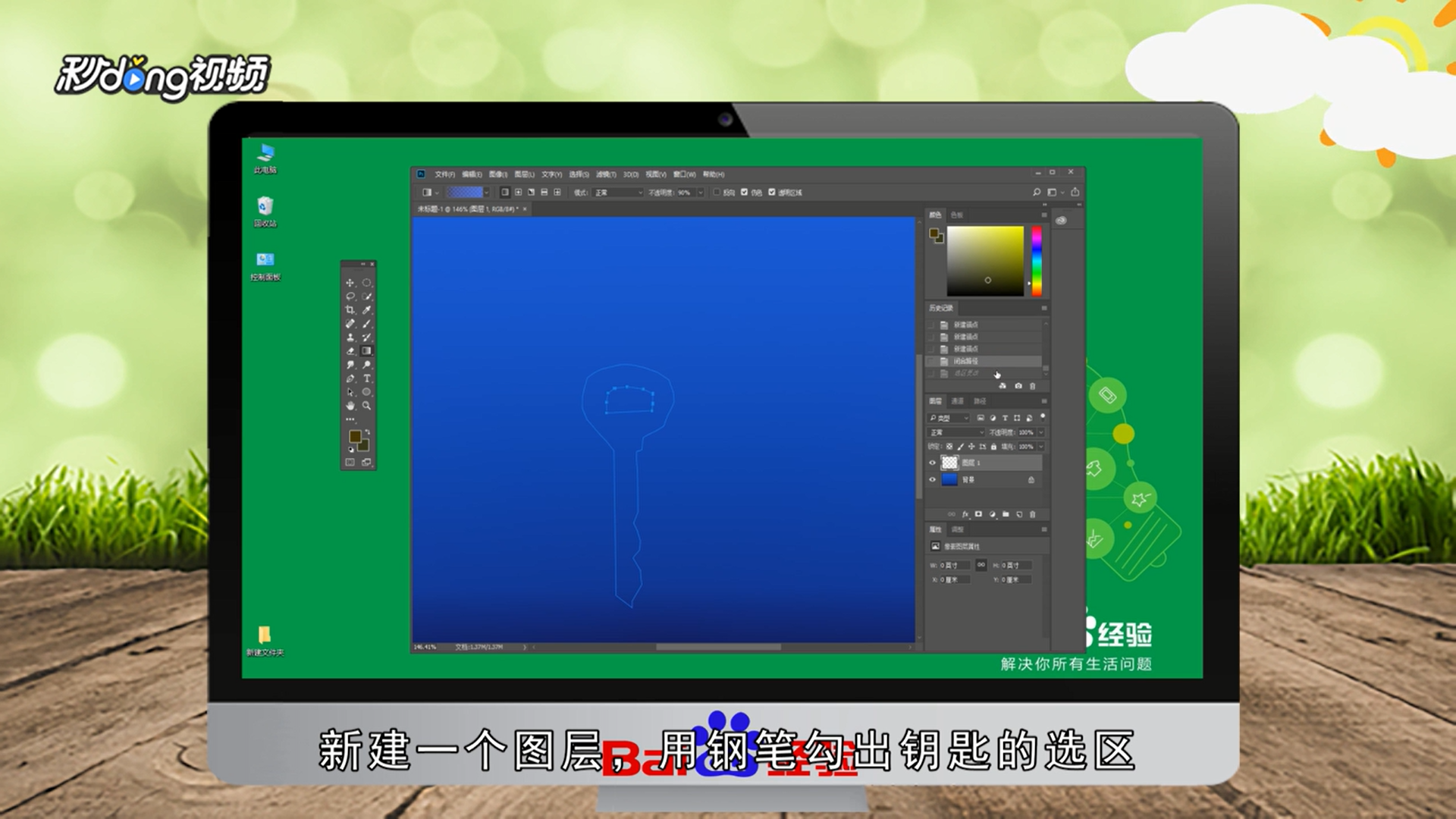This screenshot has height=819, width=1456.
Task: Select the Crop tool
Action: coord(350,310)
